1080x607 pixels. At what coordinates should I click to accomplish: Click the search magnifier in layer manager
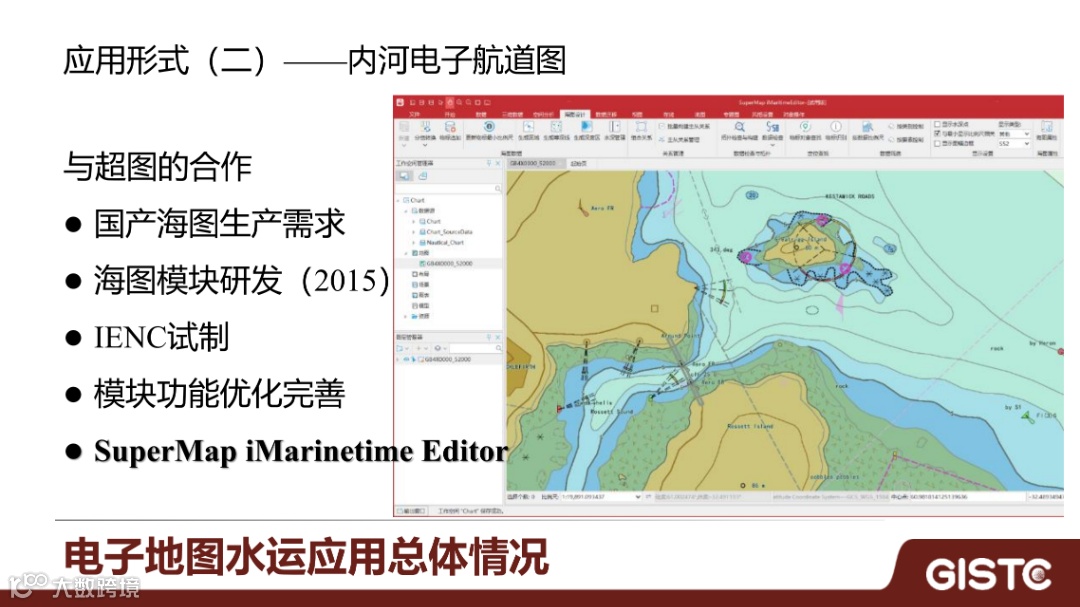coord(498,348)
